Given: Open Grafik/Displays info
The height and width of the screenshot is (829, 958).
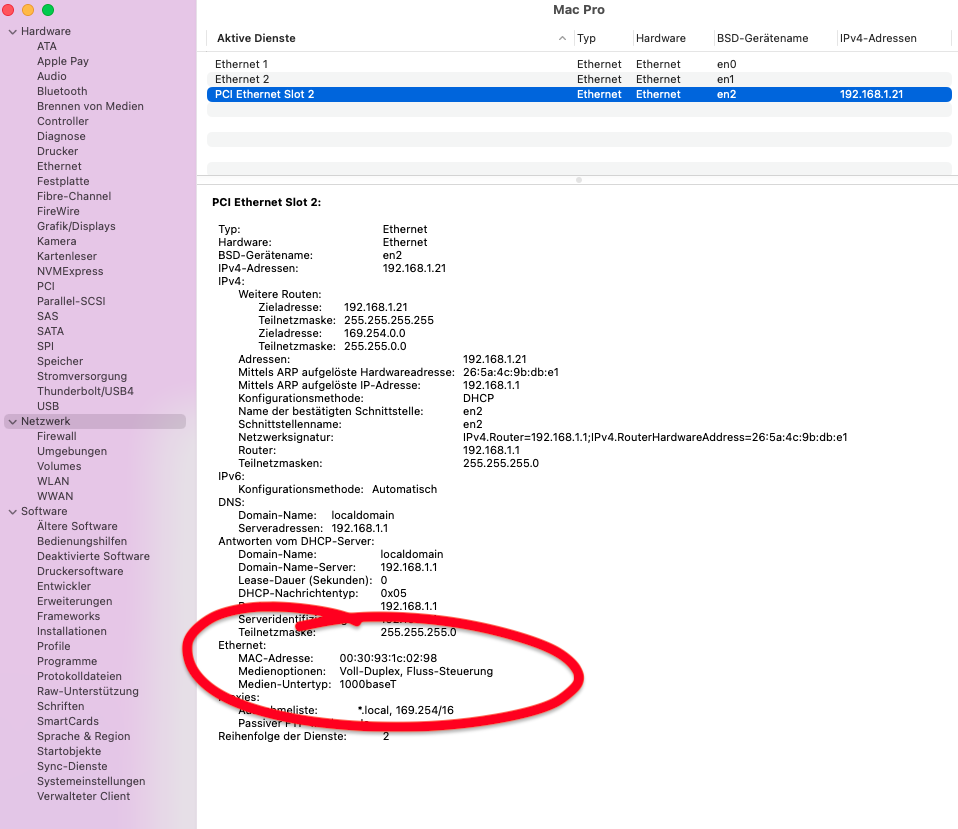Looking at the screenshot, I should (76, 226).
